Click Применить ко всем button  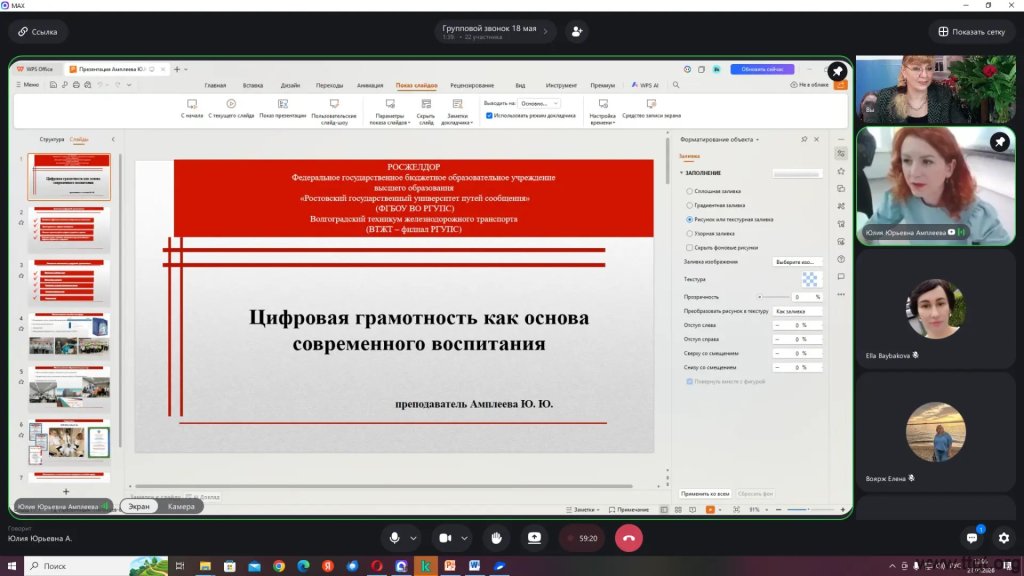(x=705, y=494)
